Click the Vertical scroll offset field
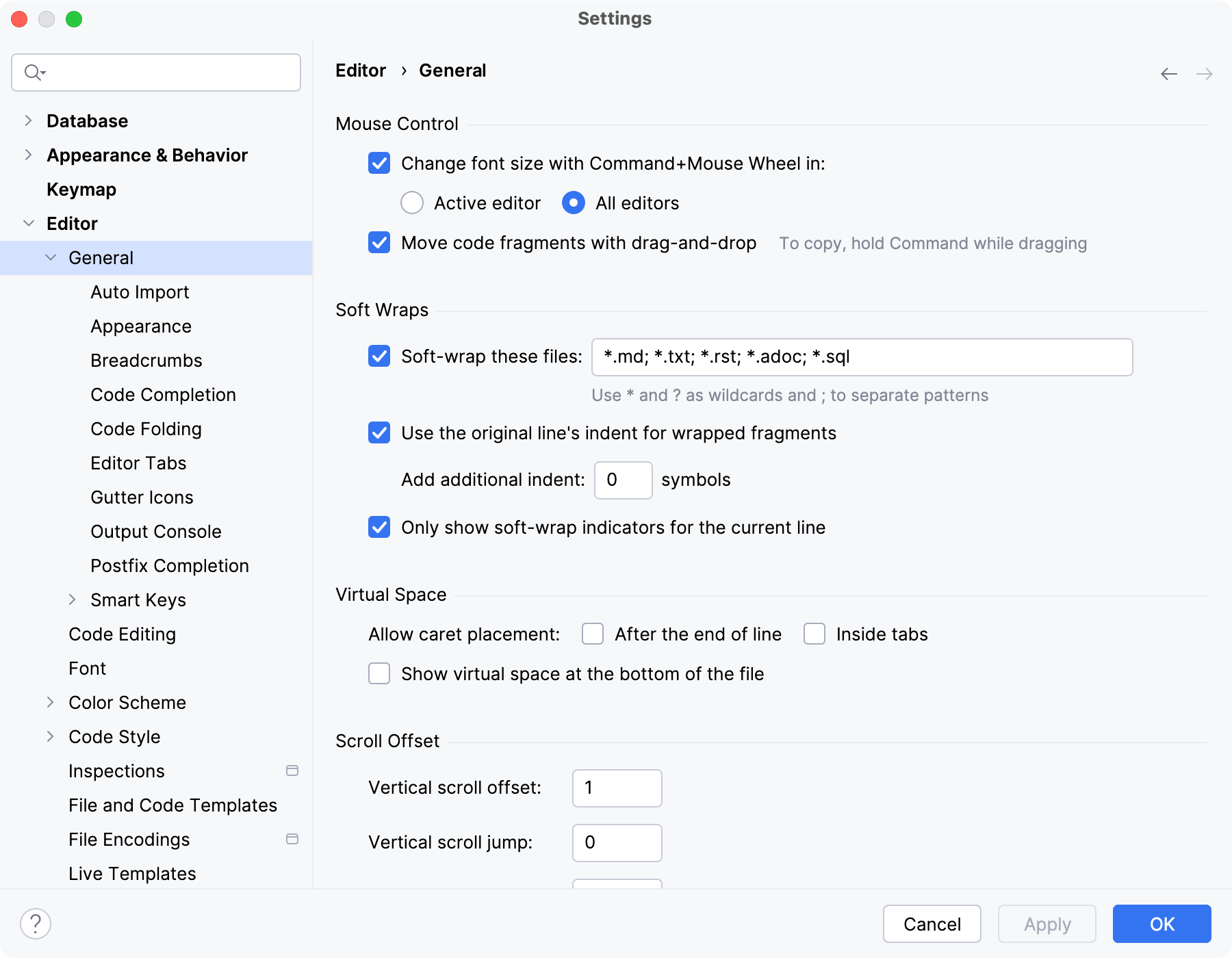1232x958 pixels. click(617, 788)
